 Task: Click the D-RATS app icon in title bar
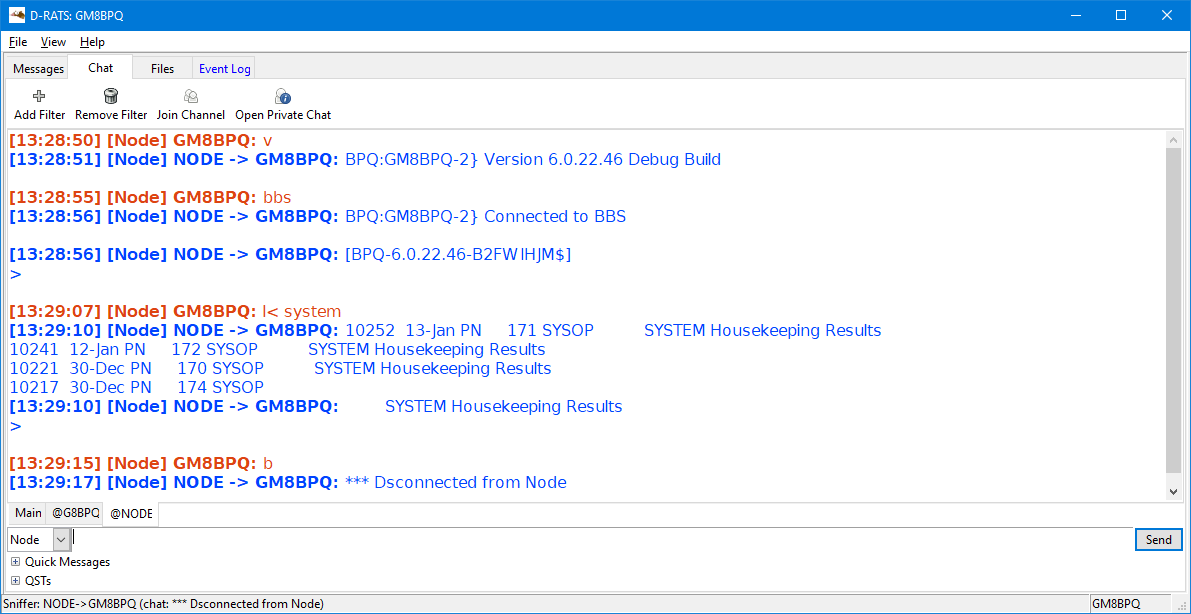pos(17,15)
